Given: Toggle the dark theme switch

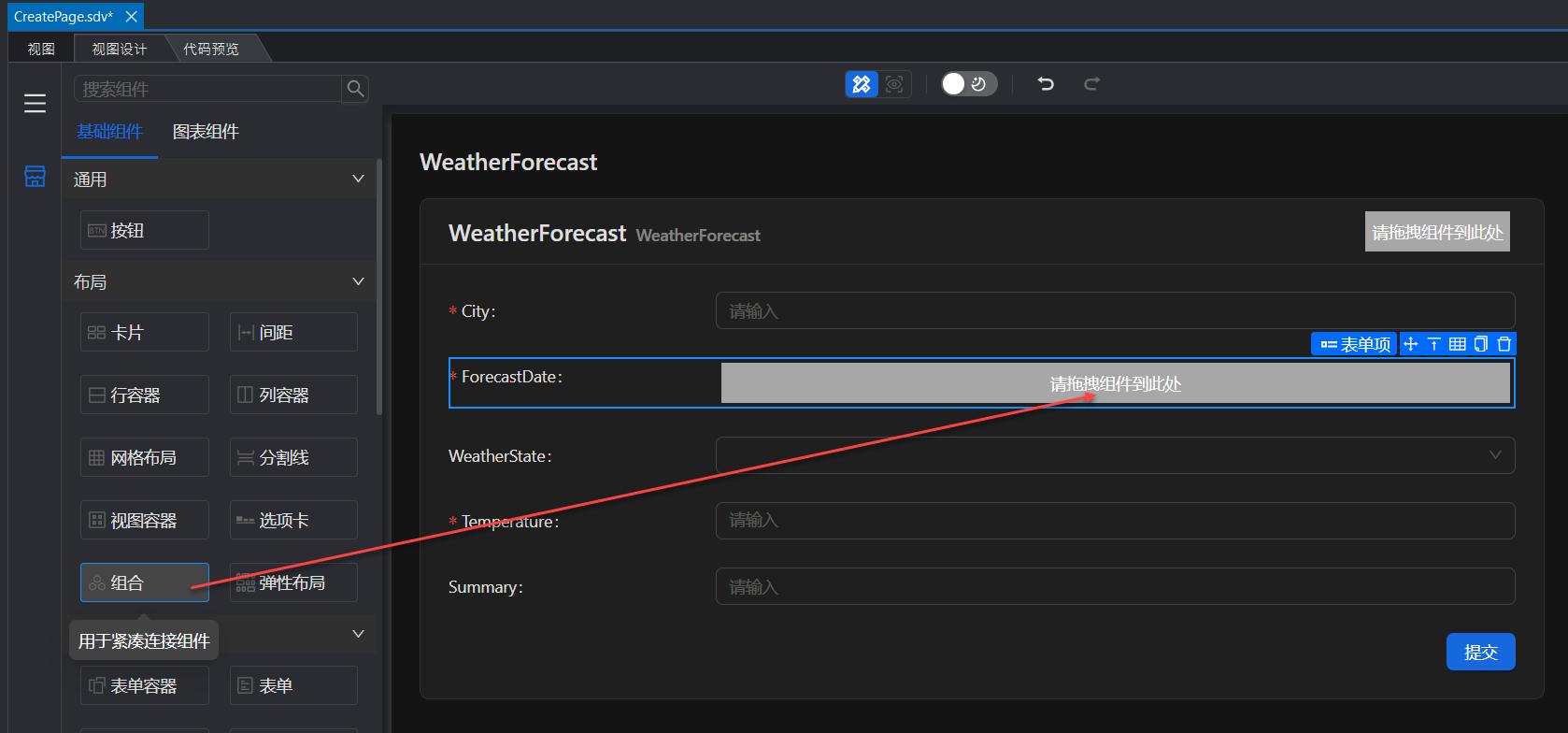Looking at the screenshot, I should pos(969,84).
